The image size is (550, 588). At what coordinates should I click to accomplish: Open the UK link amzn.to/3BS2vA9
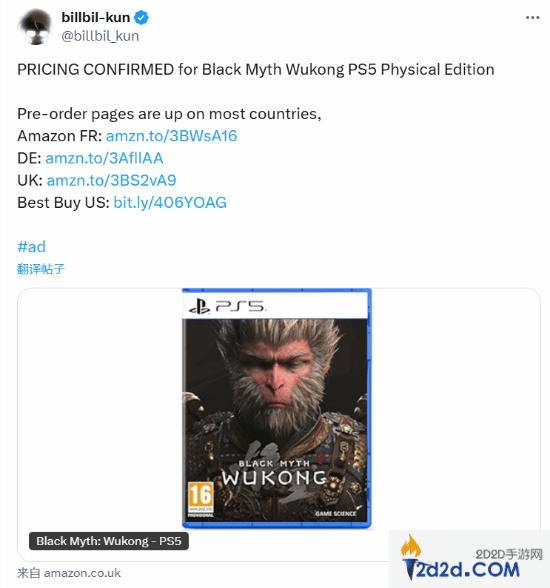click(x=111, y=180)
